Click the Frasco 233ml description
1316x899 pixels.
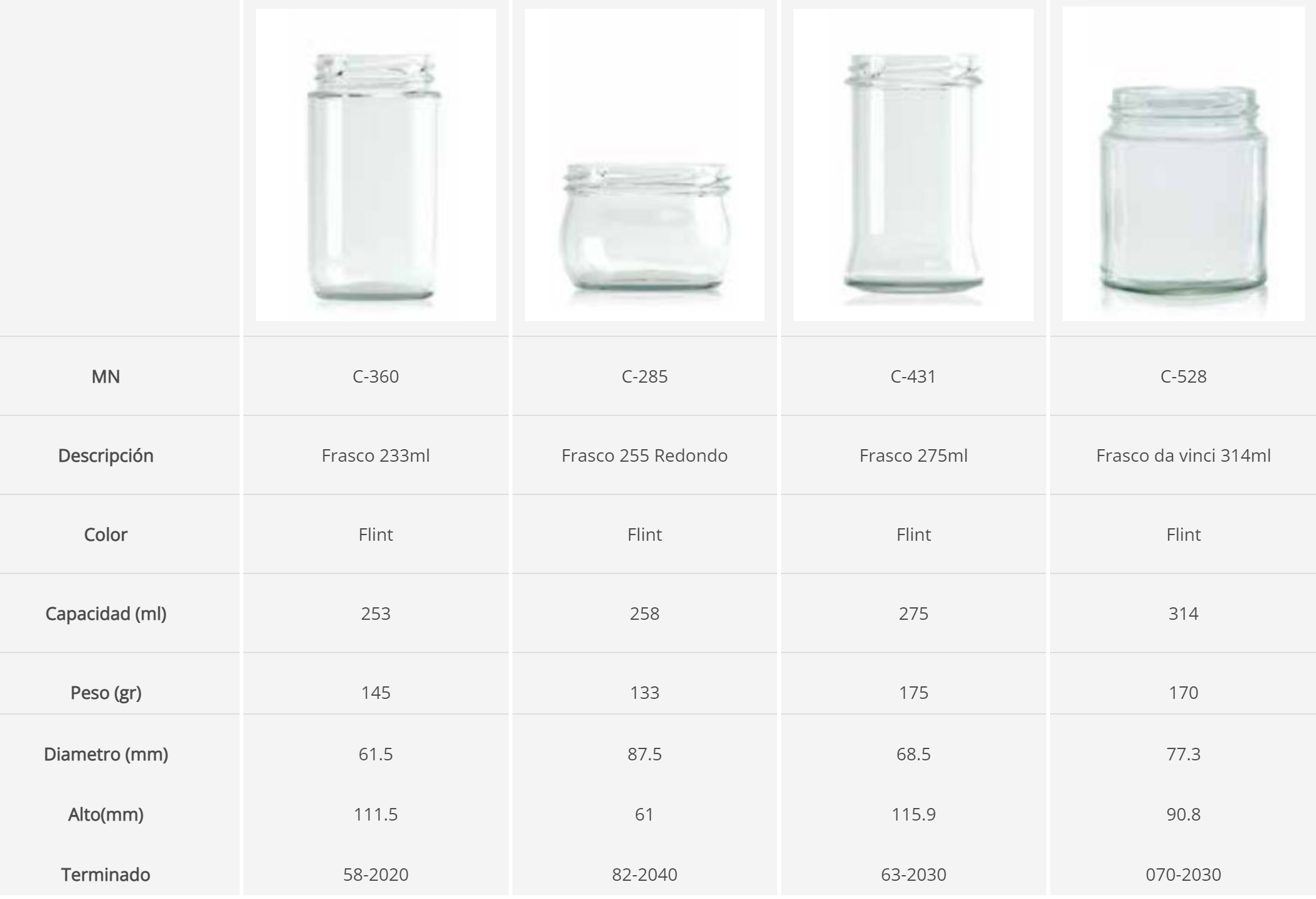pyautogui.click(x=375, y=455)
